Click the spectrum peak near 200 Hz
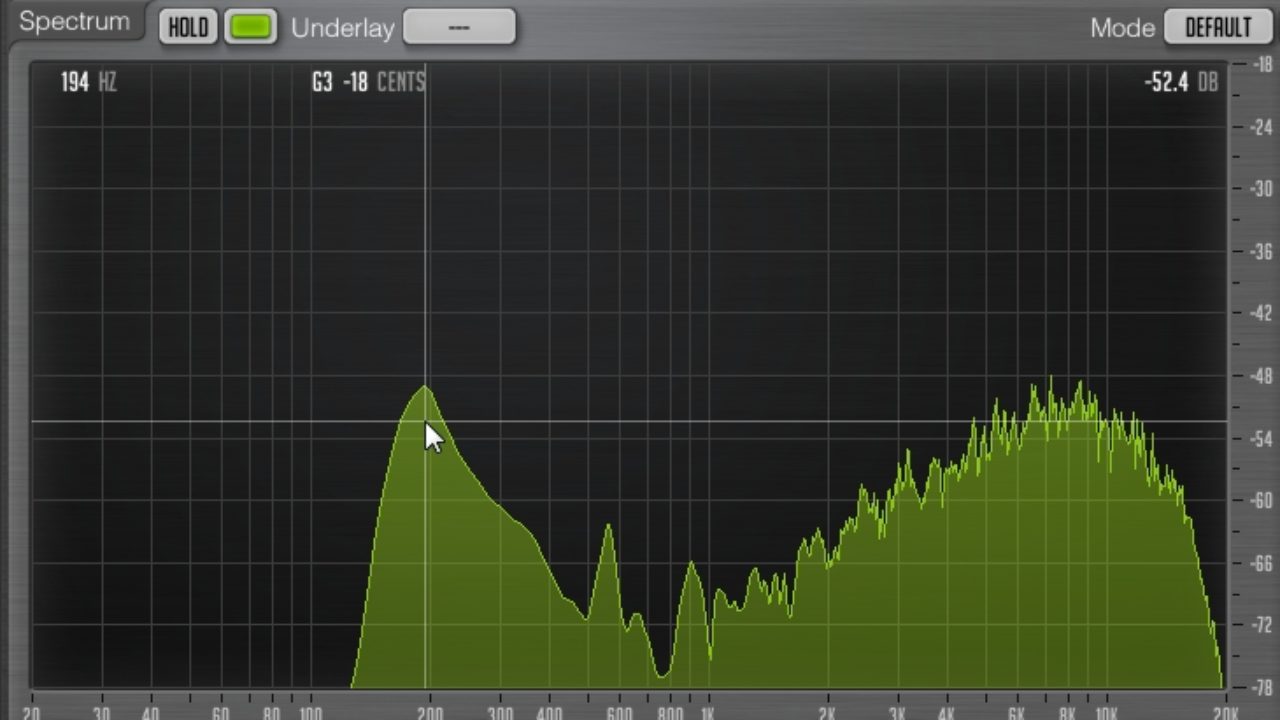This screenshot has height=720, width=1280. click(426, 387)
